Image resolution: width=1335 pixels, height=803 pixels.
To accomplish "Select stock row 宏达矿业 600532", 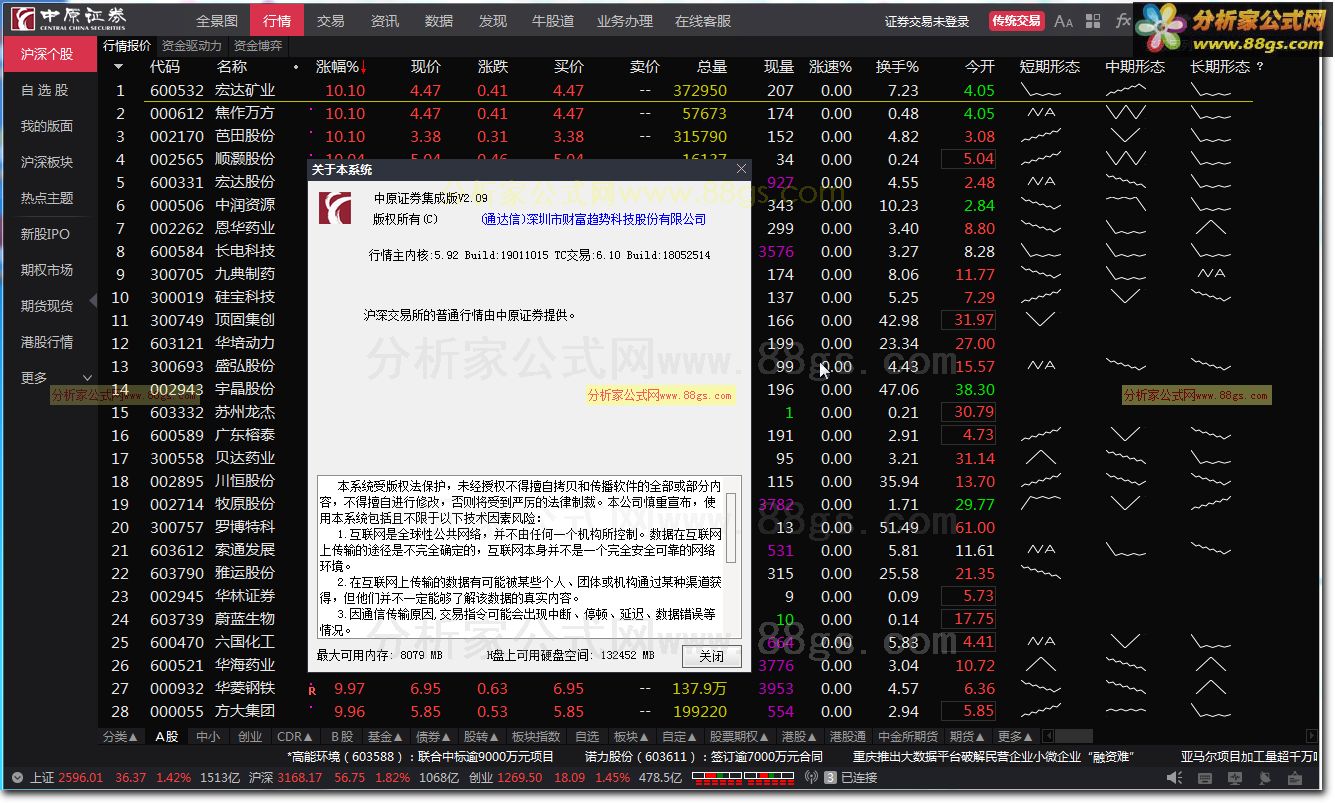I will (676, 90).
